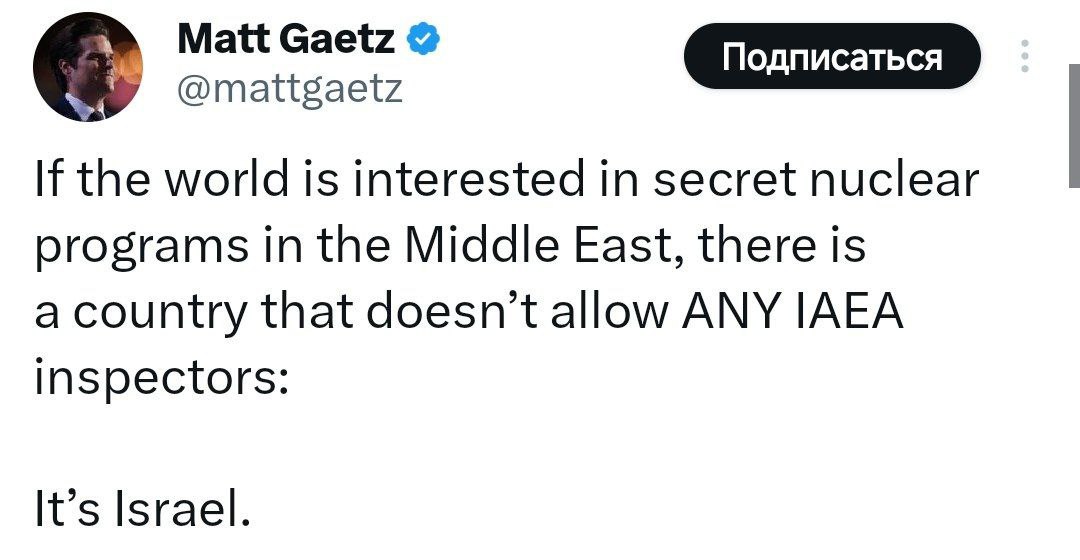Click the word "inspectors:" in tweet
This screenshot has width=1080, height=560.
click(x=162, y=380)
